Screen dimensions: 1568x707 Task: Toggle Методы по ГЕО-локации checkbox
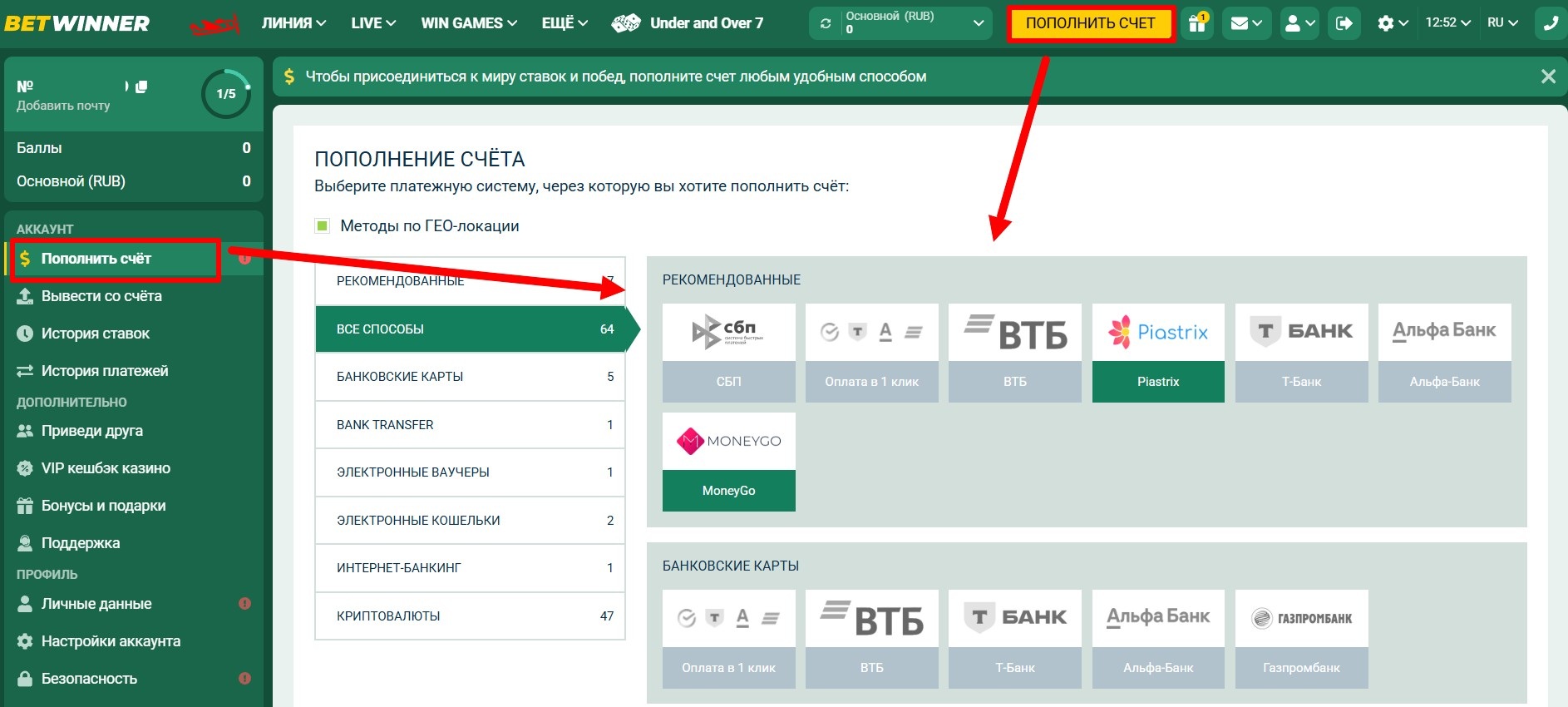point(323,225)
